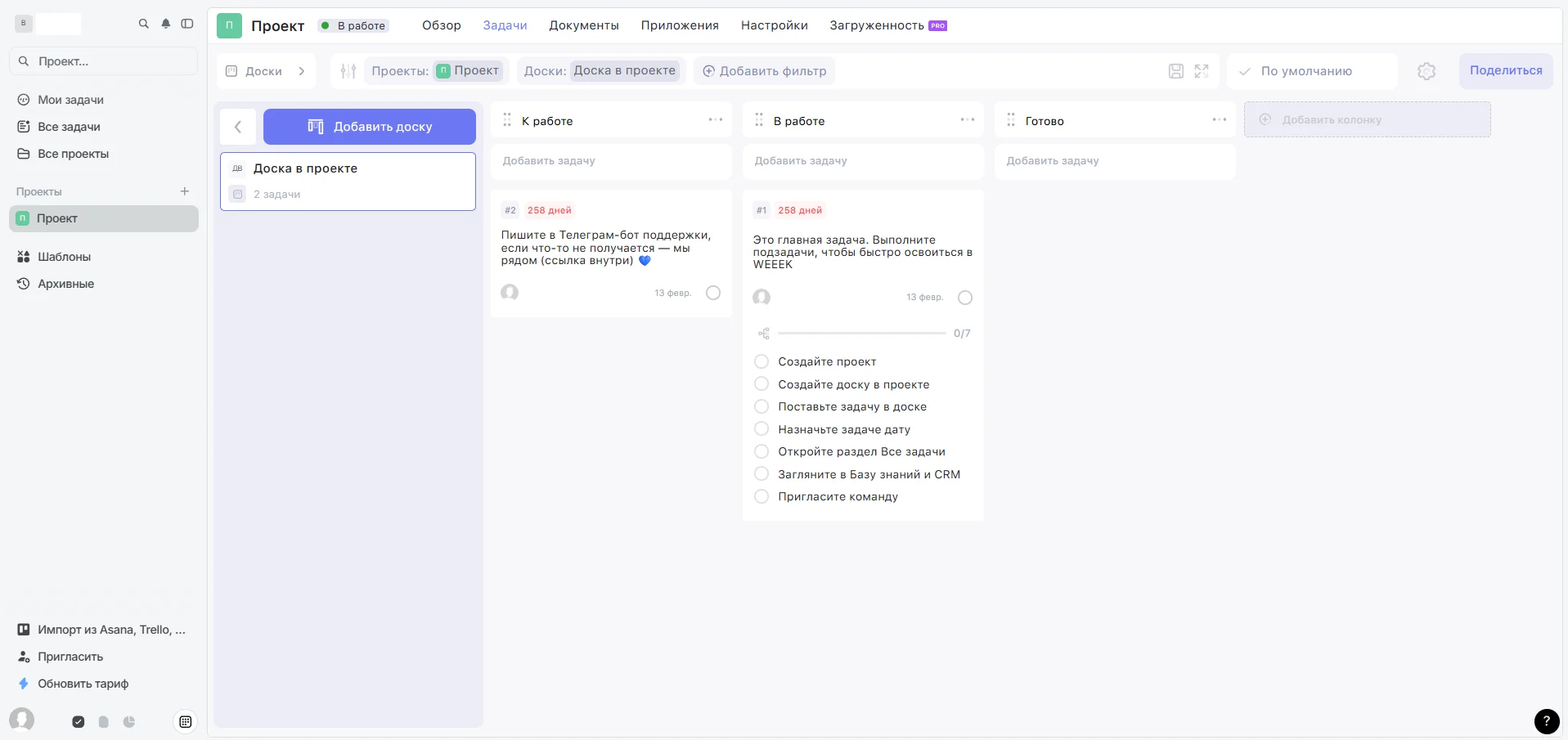Open the help question mark button

(1546, 720)
